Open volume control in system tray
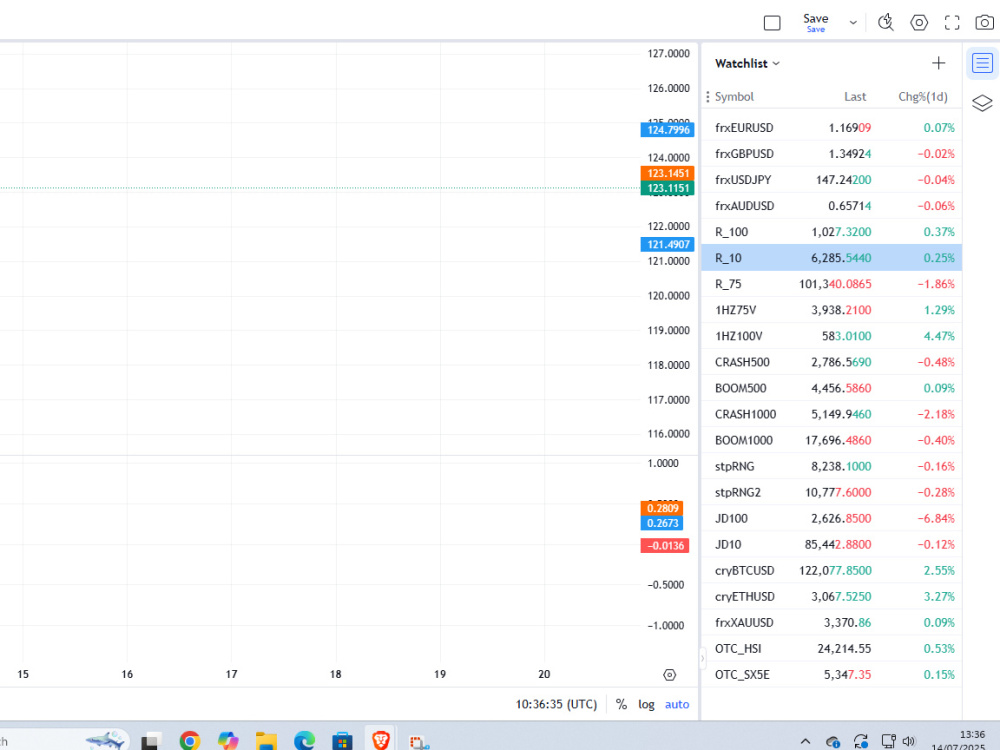1000x750 pixels. coord(909,741)
